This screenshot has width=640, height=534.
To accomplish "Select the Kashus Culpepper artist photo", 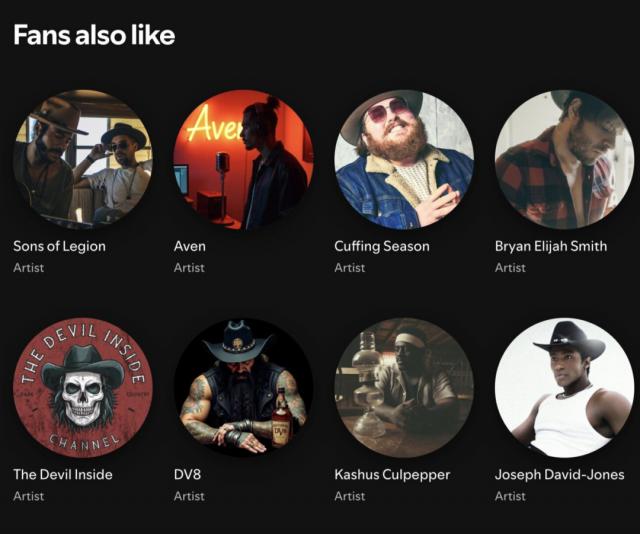I will click(x=404, y=387).
